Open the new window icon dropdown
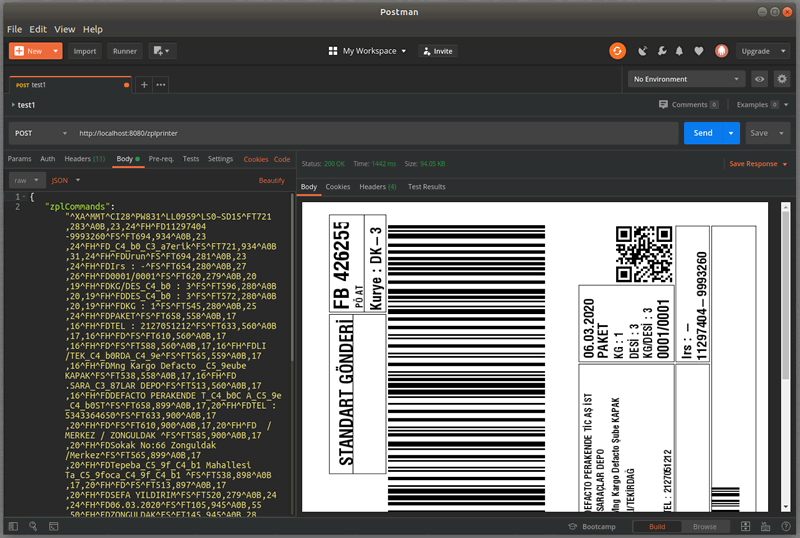Viewport: 800px width, 538px height. [x=162, y=51]
